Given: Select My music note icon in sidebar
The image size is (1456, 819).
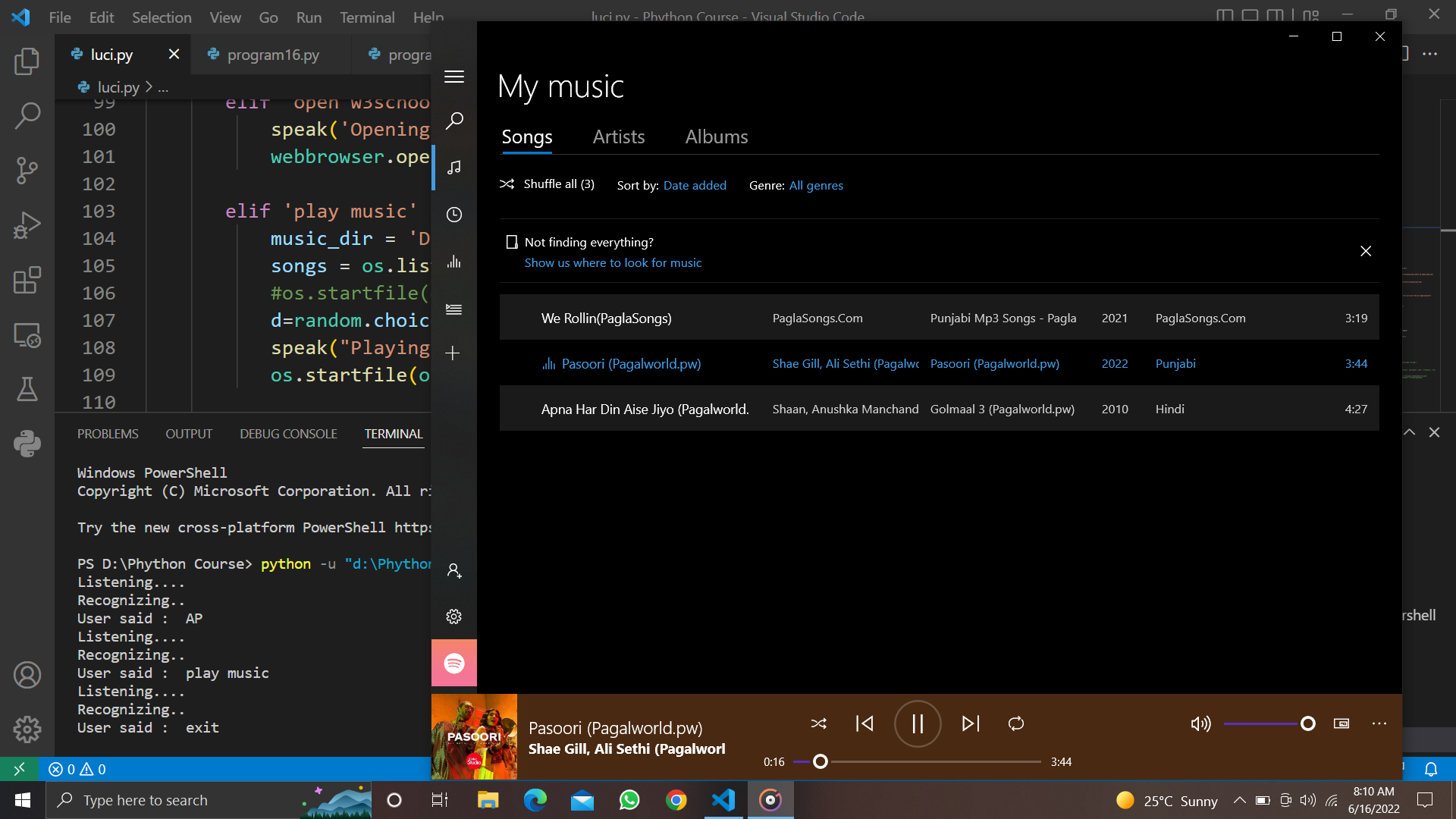Looking at the screenshot, I should (x=454, y=168).
